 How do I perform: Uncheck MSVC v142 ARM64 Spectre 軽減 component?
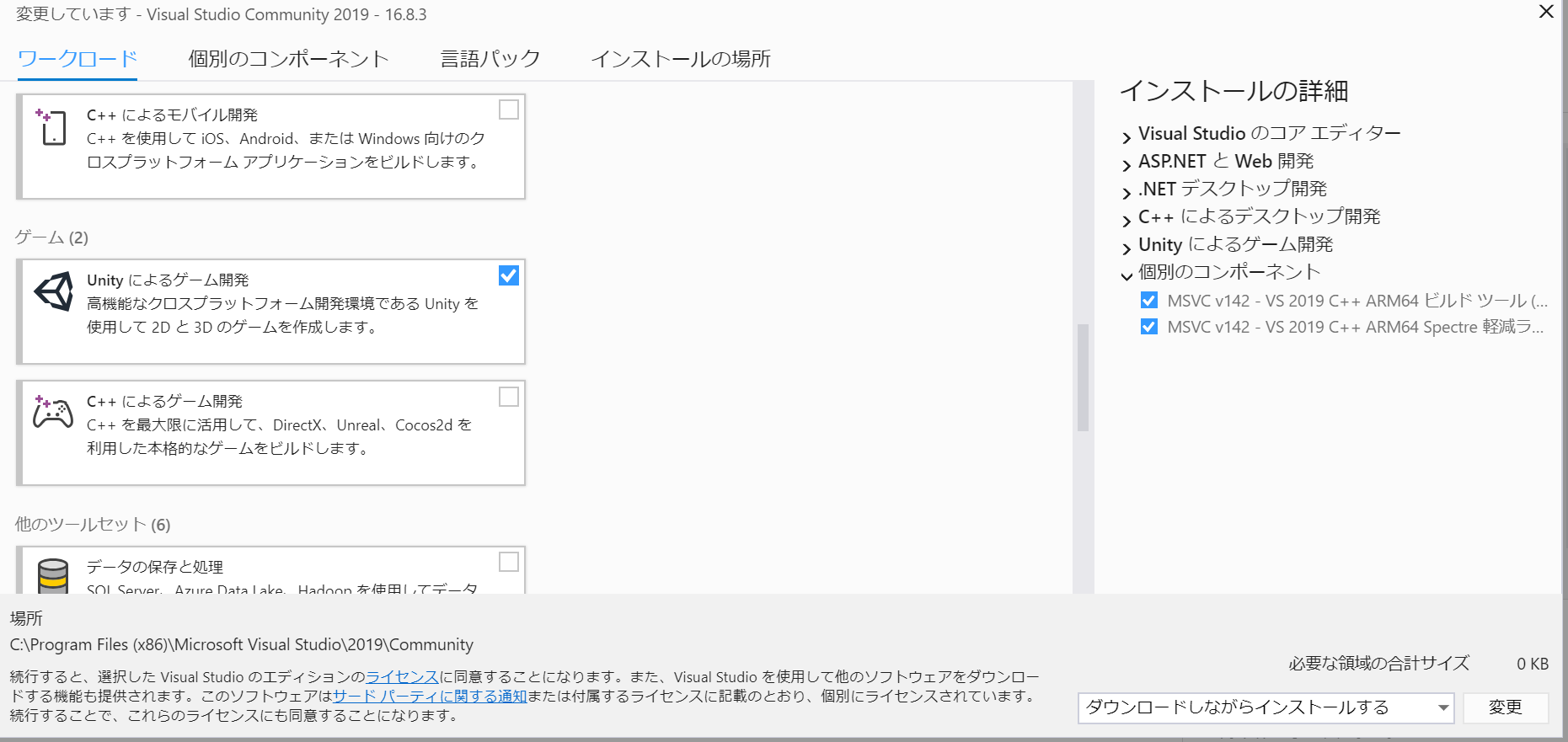tap(1148, 327)
